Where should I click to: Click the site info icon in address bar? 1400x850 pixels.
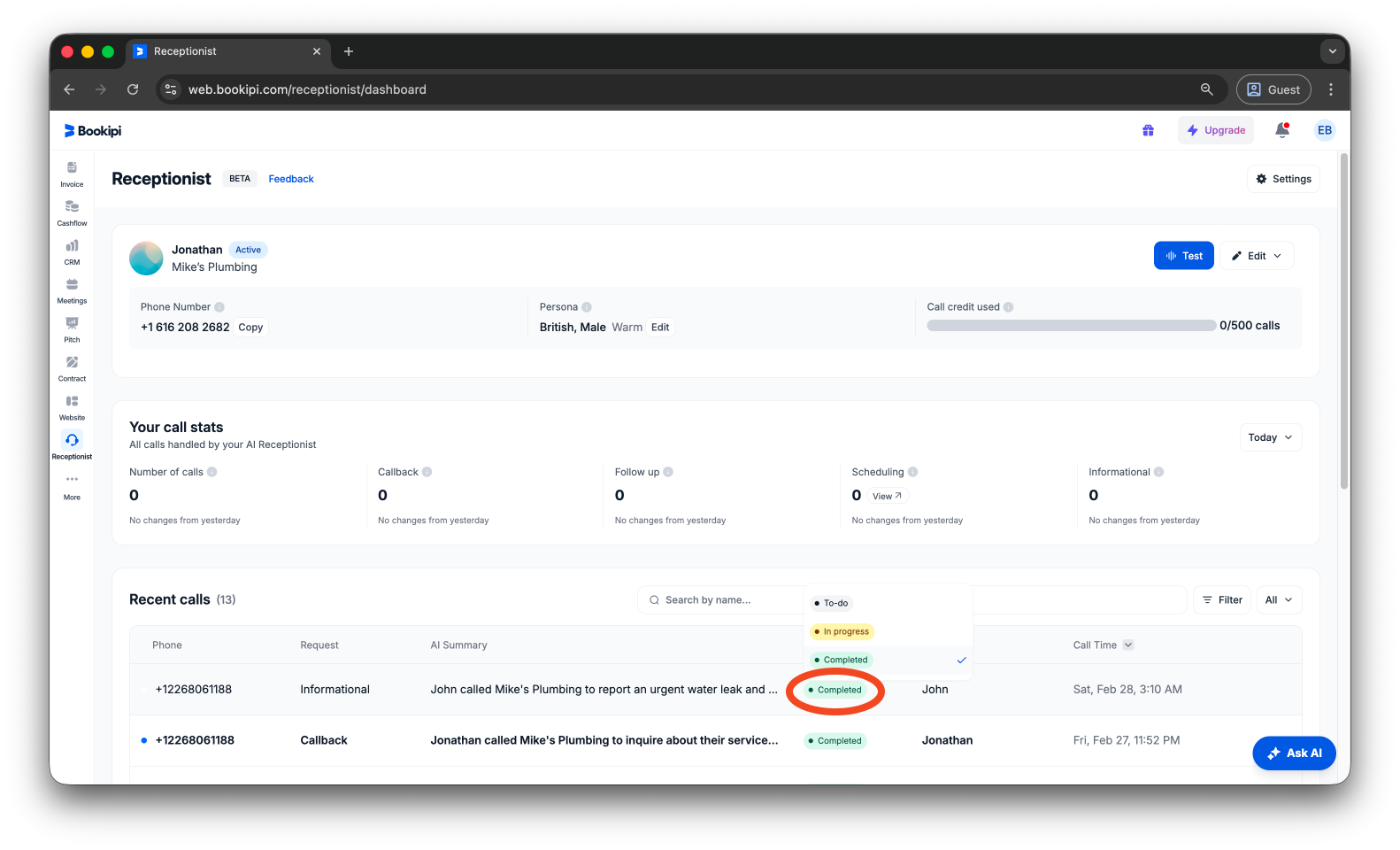tap(172, 89)
